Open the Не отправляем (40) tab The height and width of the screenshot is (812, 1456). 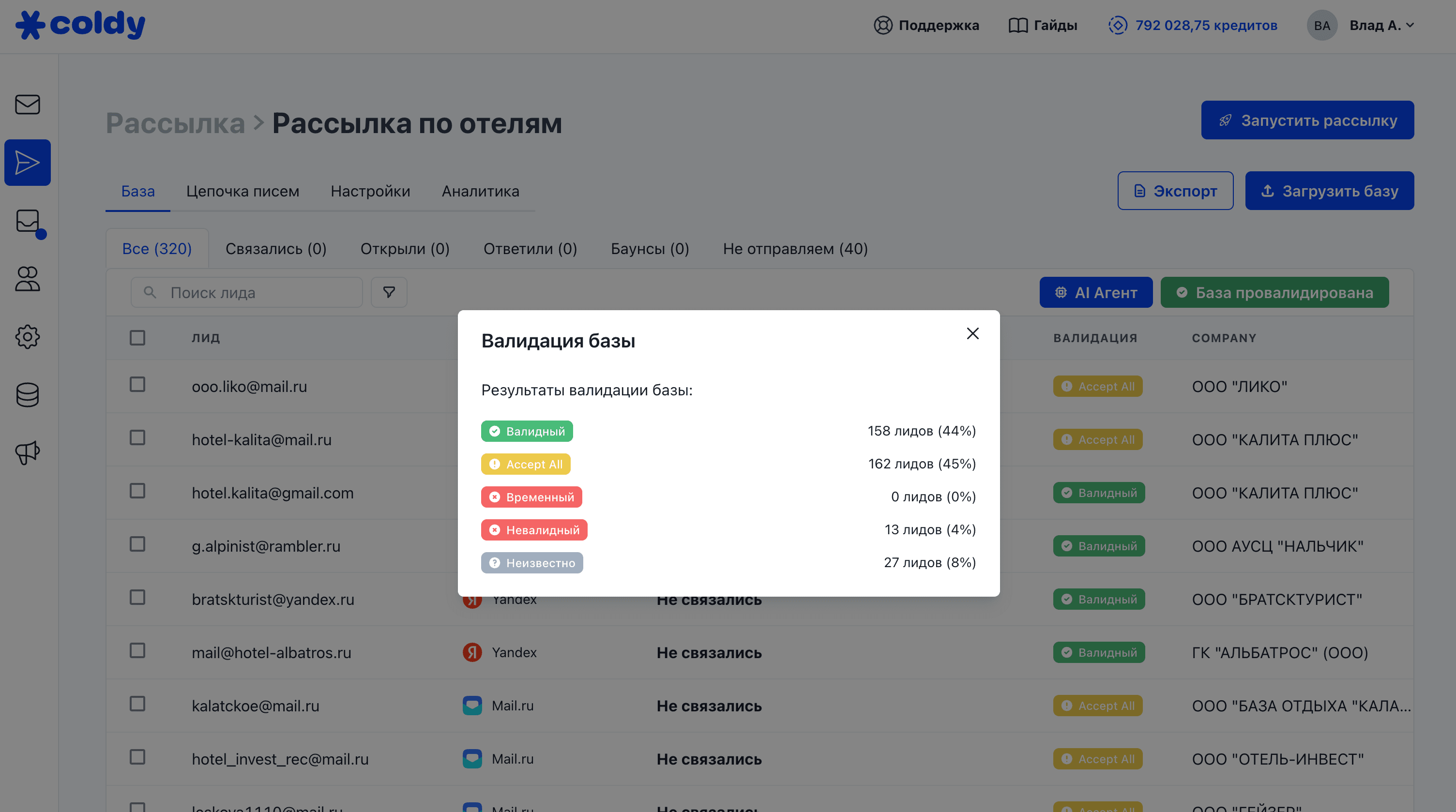coord(795,249)
